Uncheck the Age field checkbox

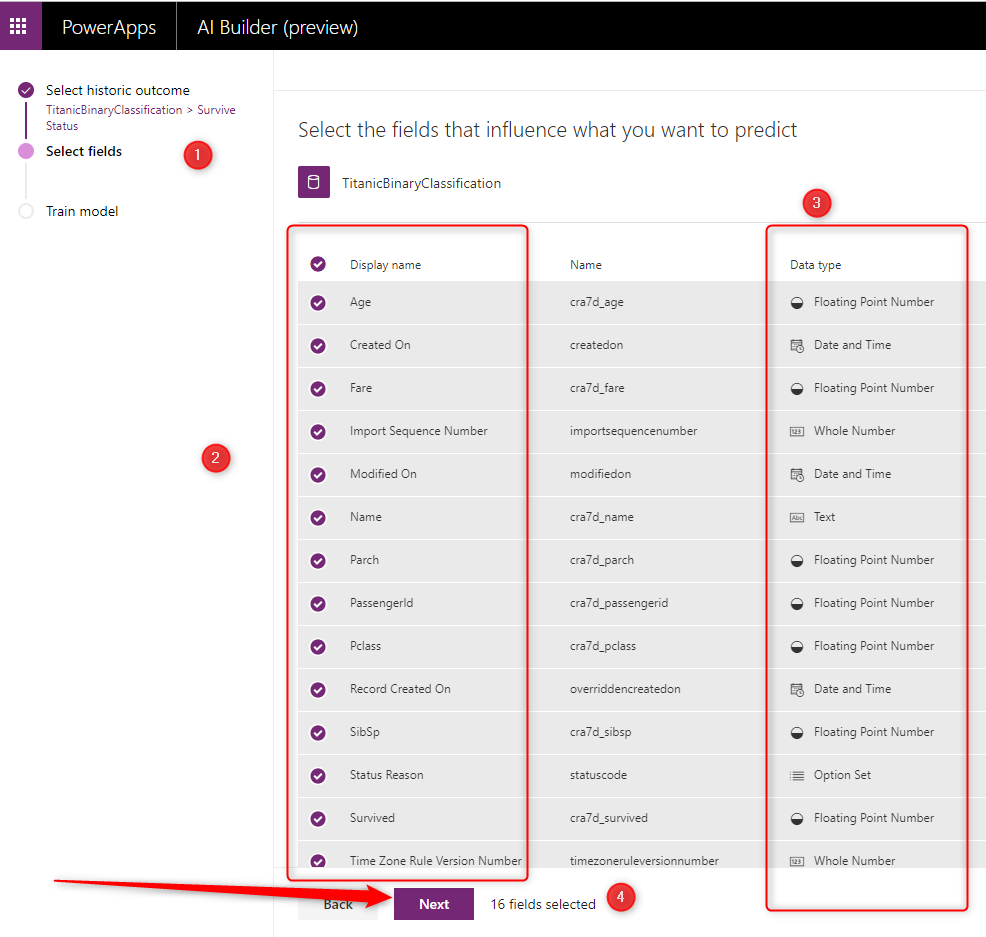(318, 301)
